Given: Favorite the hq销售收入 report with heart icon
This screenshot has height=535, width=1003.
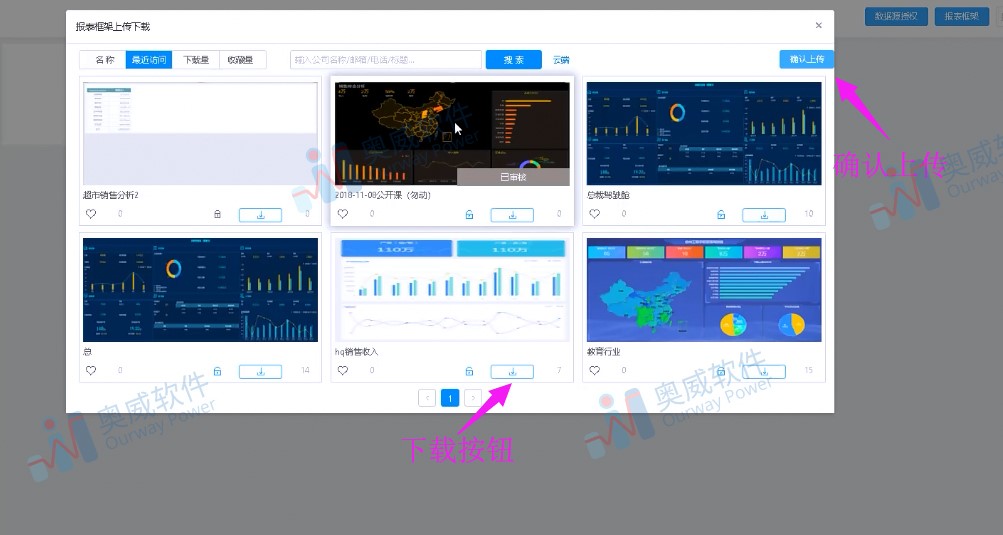Looking at the screenshot, I should [343, 371].
